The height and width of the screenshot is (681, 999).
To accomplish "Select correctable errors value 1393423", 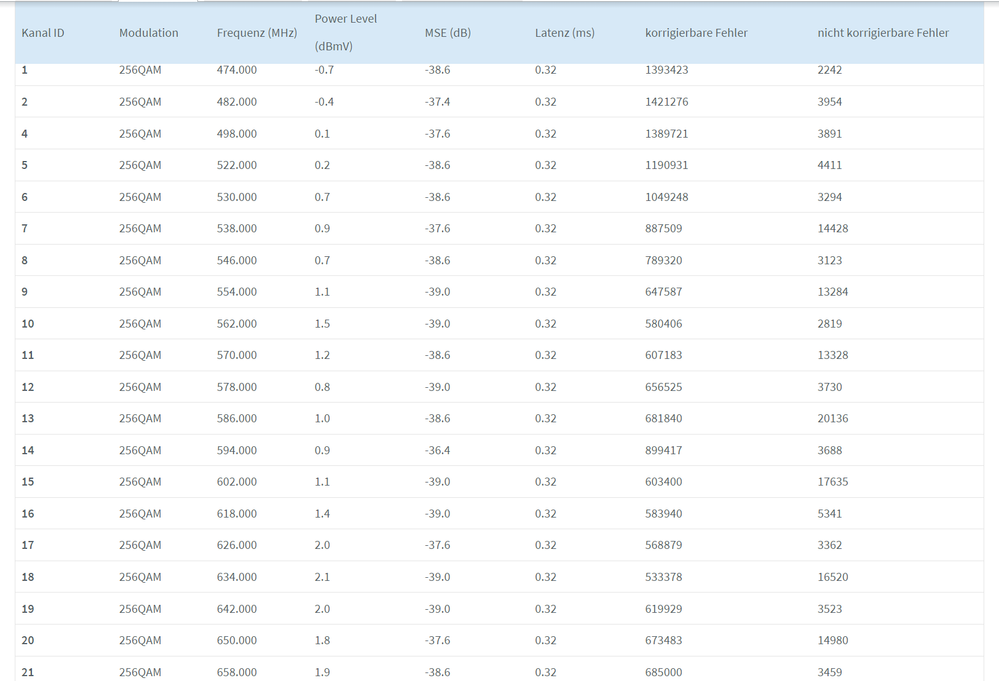I will [x=666, y=70].
